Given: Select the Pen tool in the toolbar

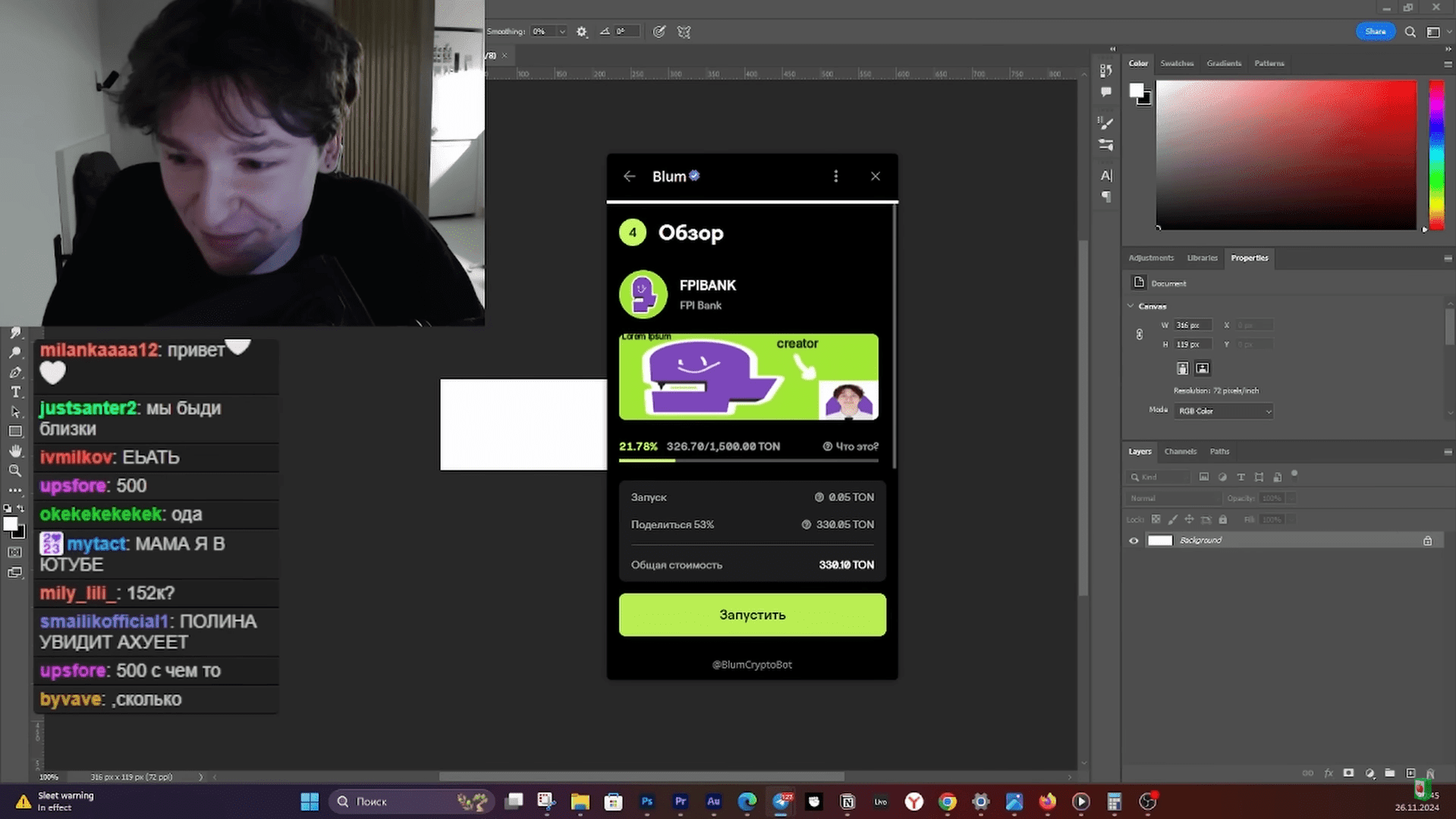Looking at the screenshot, I should point(15,373).
